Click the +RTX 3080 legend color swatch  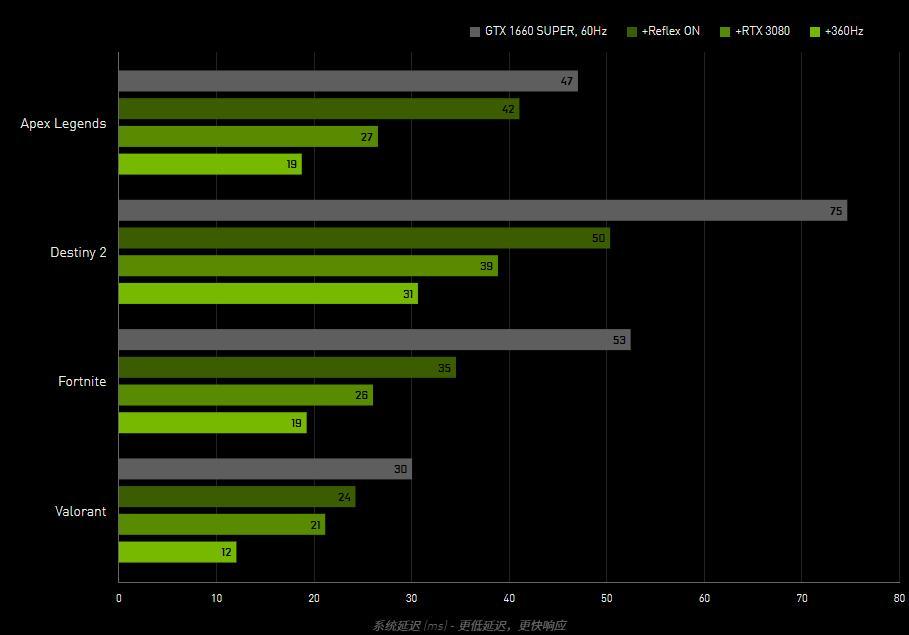pos(725,32)
